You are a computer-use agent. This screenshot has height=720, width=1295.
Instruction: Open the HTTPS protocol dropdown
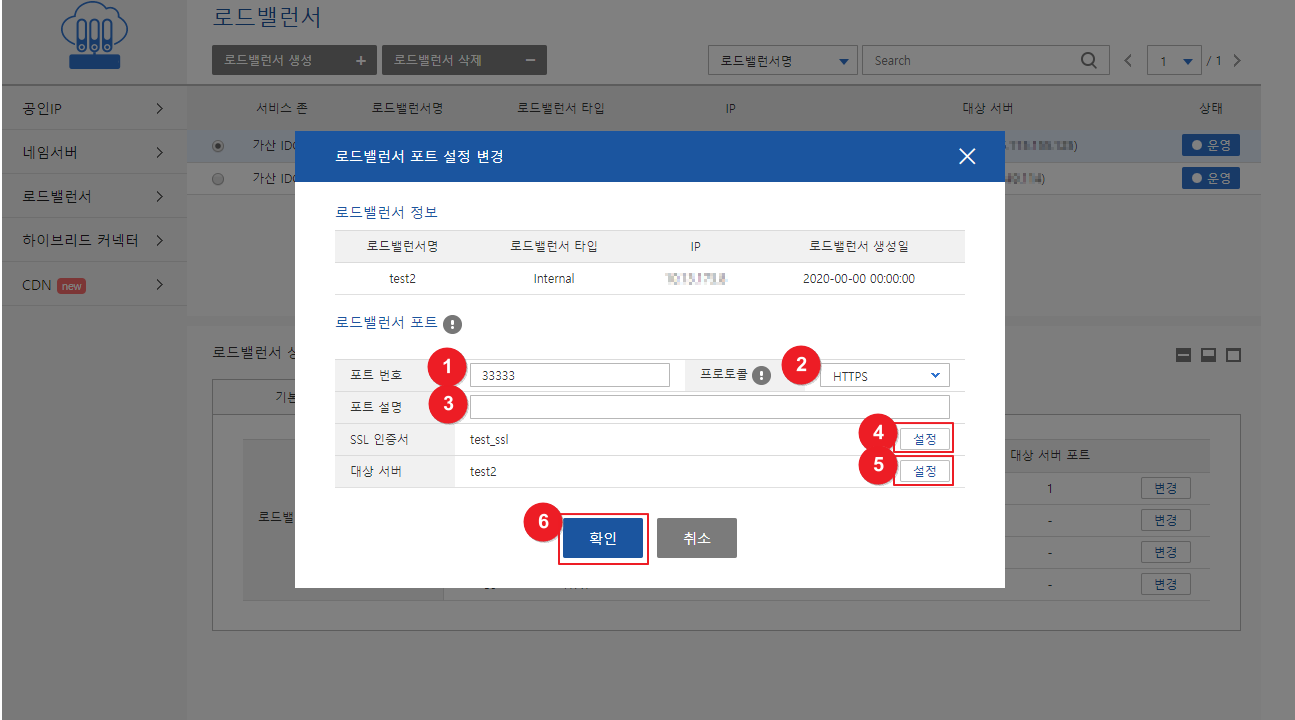coord(884,376)
